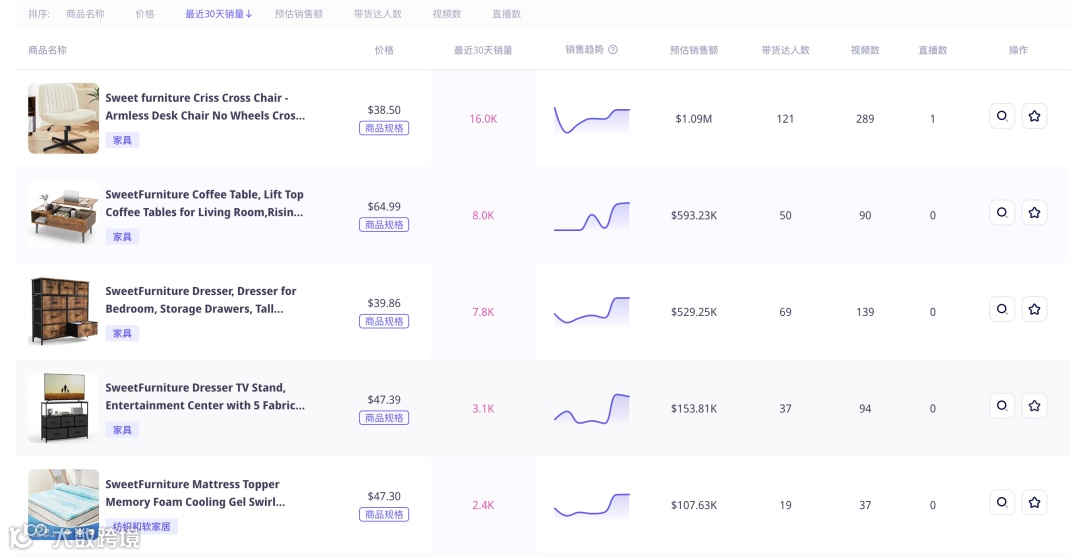Toggle 最近30天销量 descending sort
1080x557 pixels.
[x=218, y=14]
